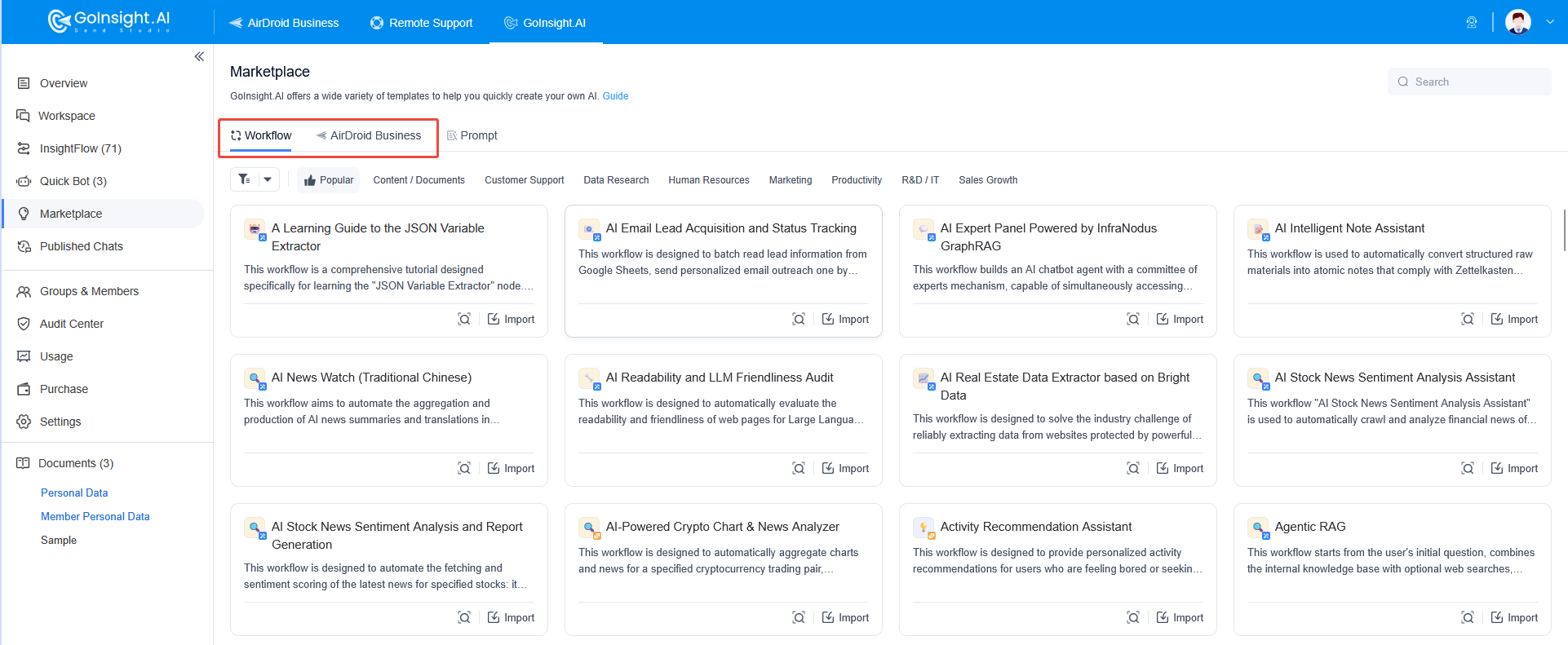Import the AI Expert Panel workflow
The width and height of the screenshot is (1568, 645).
point(1180,319)
